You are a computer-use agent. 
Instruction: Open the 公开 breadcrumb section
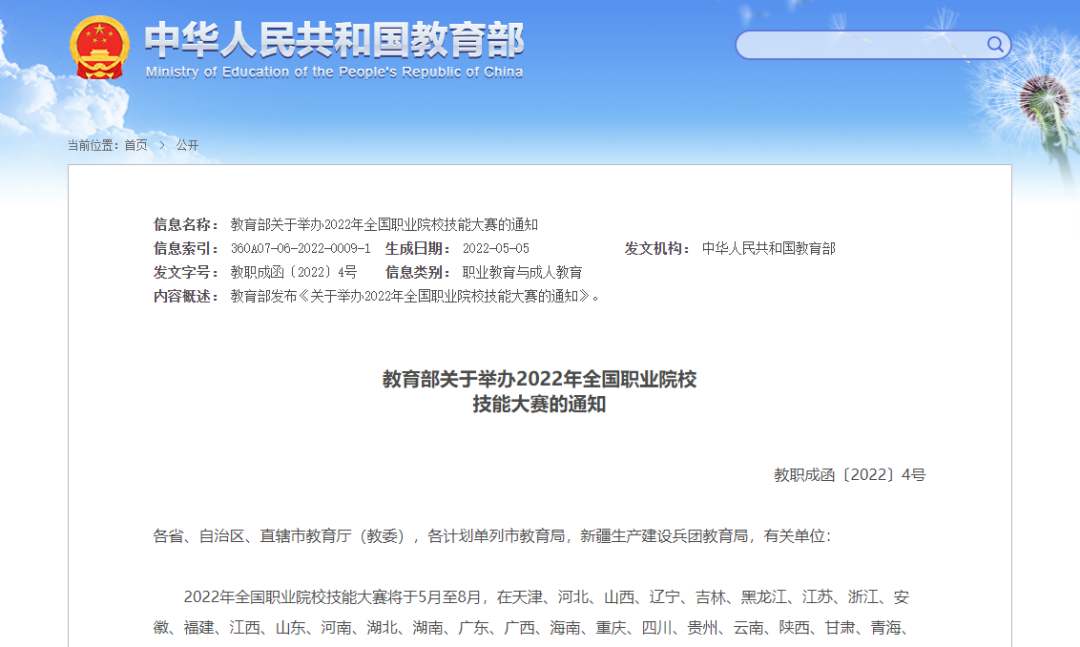pos(187,144)
